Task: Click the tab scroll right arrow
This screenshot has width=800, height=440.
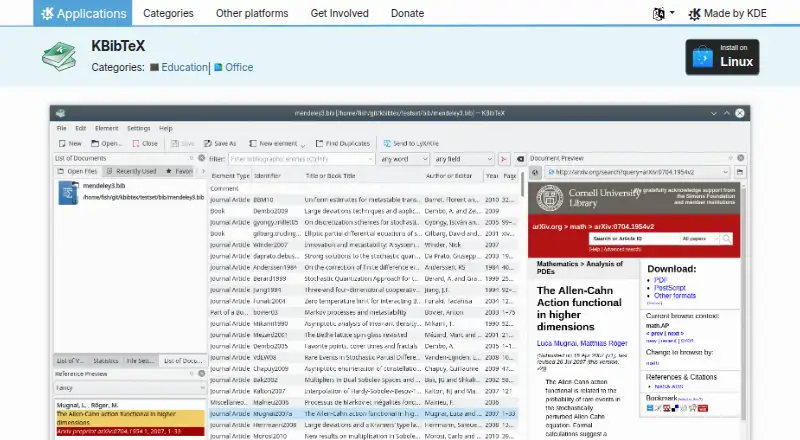Action: point(203,172)
